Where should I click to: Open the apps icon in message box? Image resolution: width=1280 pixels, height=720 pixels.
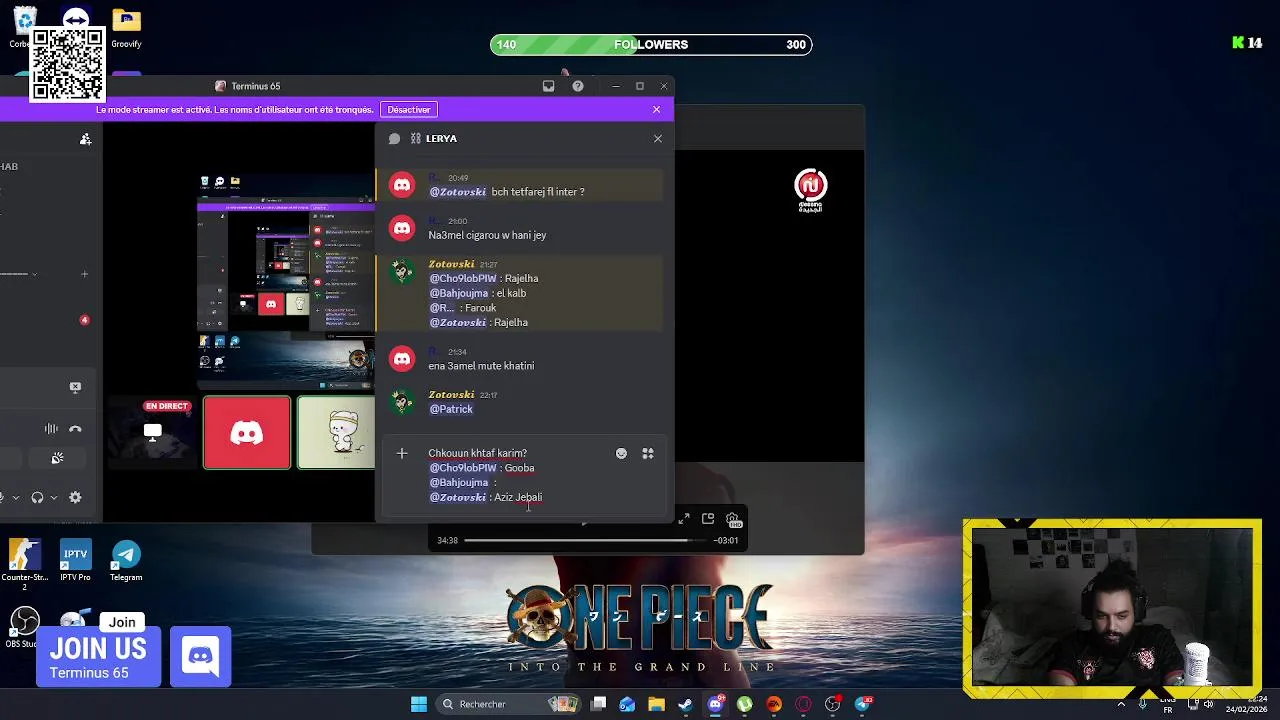tap(648, 454)
